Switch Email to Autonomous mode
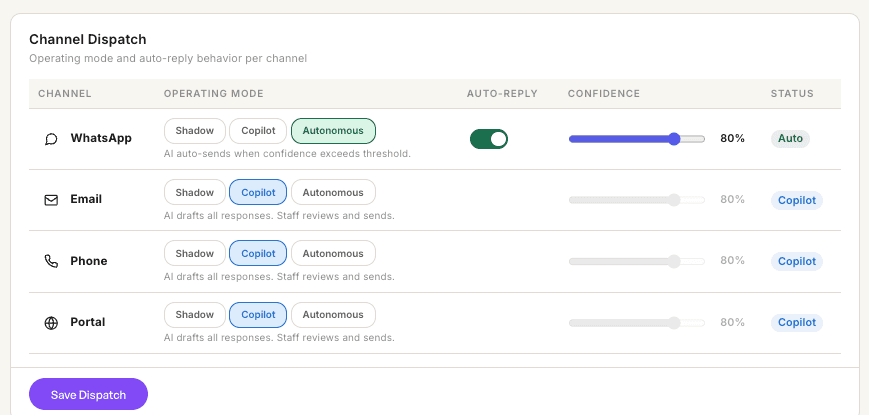The height and width of the screenshot is (415, 869). pyautogui.click(x=333, y=192)
